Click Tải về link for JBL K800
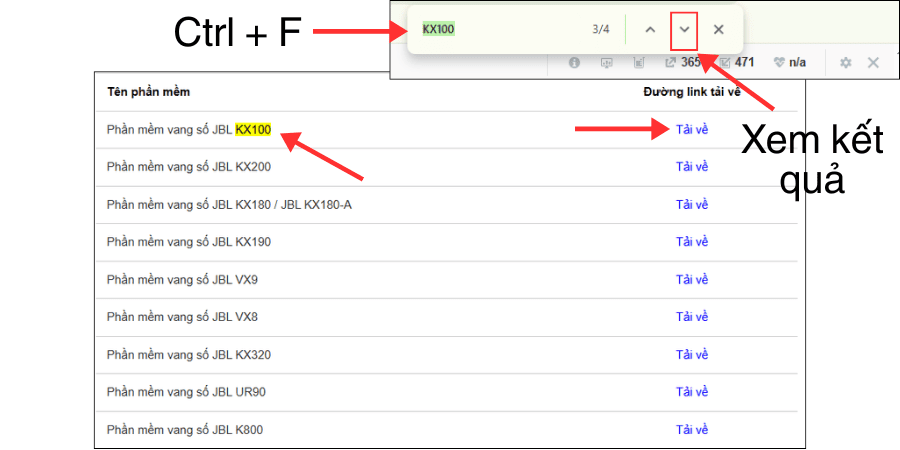 coord(692,430)
